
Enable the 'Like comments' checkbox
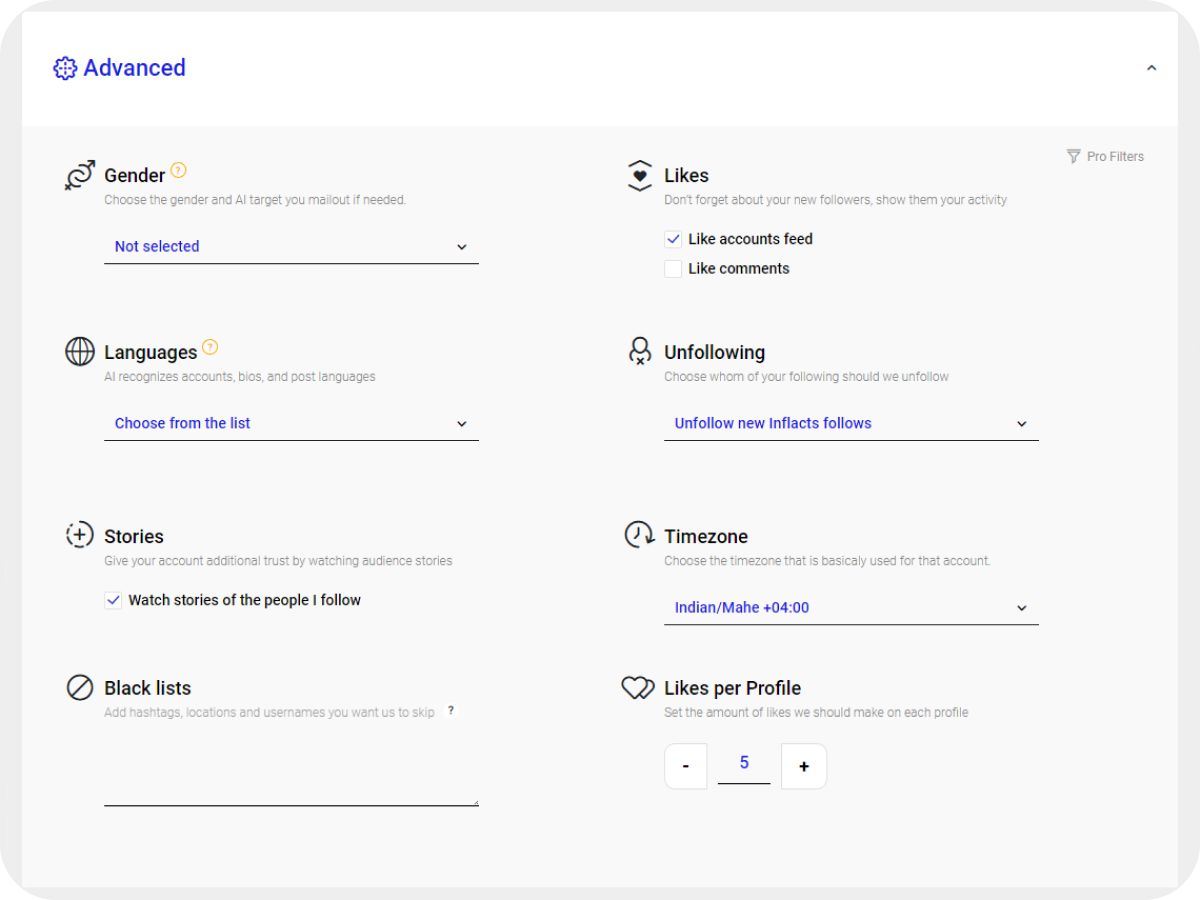673,269
